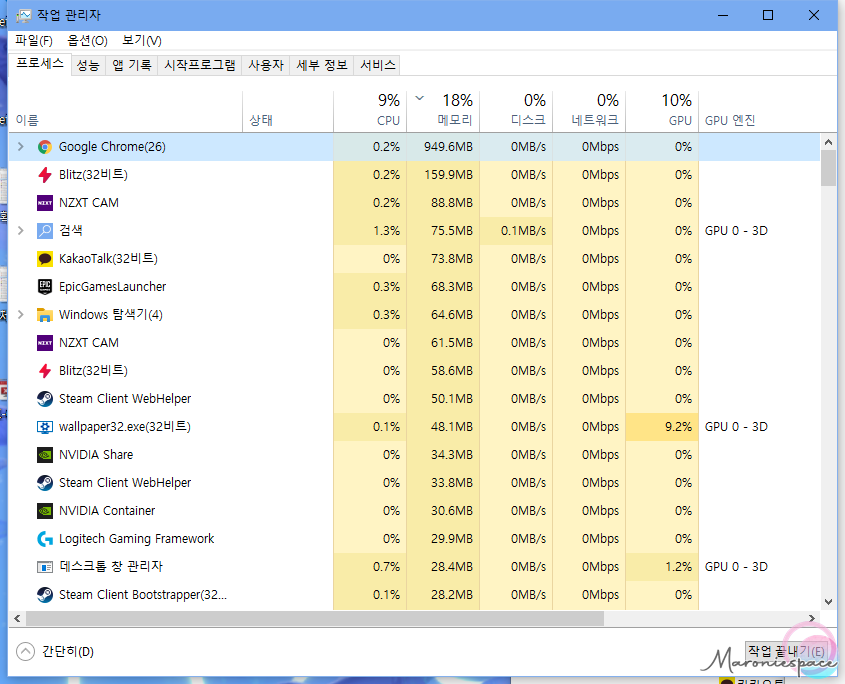Click the horizontal scrollbar left arrow
The height and width of the screenshot is (684, 845).
[17, 618]
